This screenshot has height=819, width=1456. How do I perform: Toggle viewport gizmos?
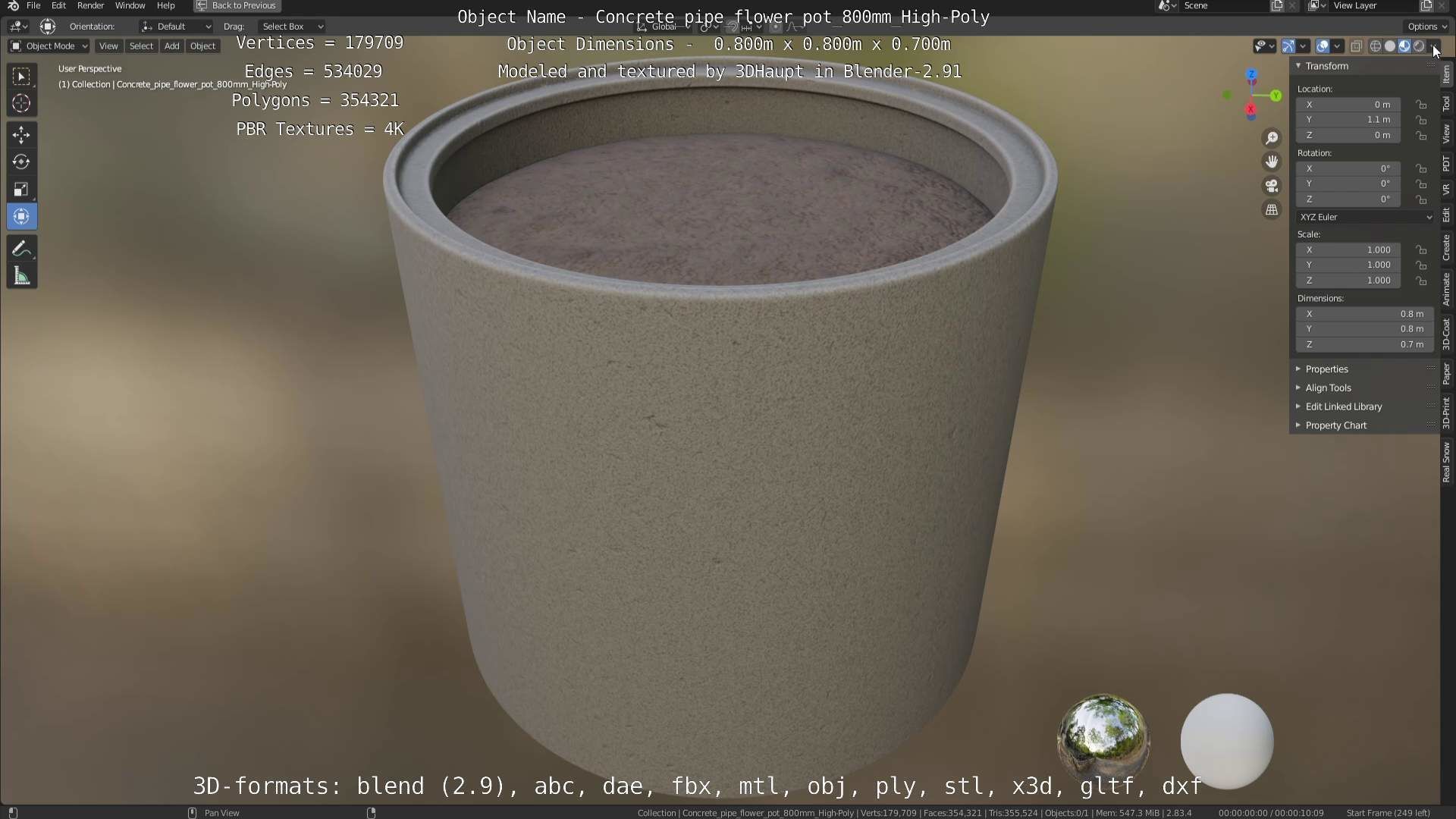tap(1288, 46)
